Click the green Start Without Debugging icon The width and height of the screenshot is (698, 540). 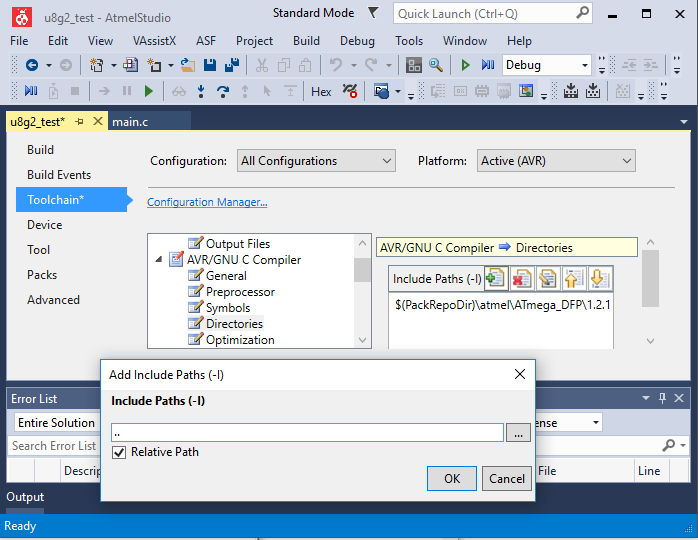465,65
